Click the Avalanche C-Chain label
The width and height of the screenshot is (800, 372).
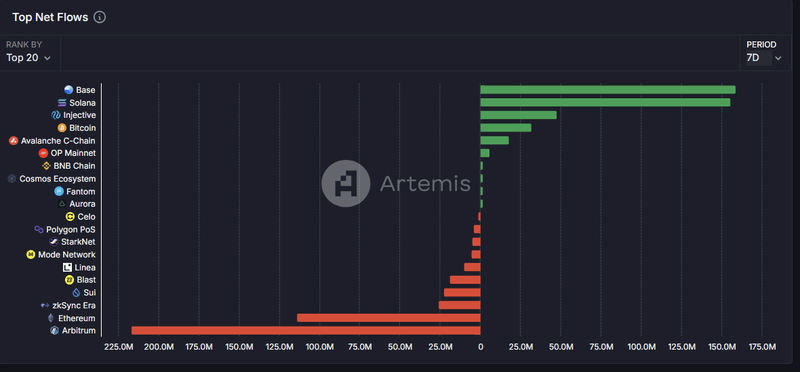(x=58, y=141)
